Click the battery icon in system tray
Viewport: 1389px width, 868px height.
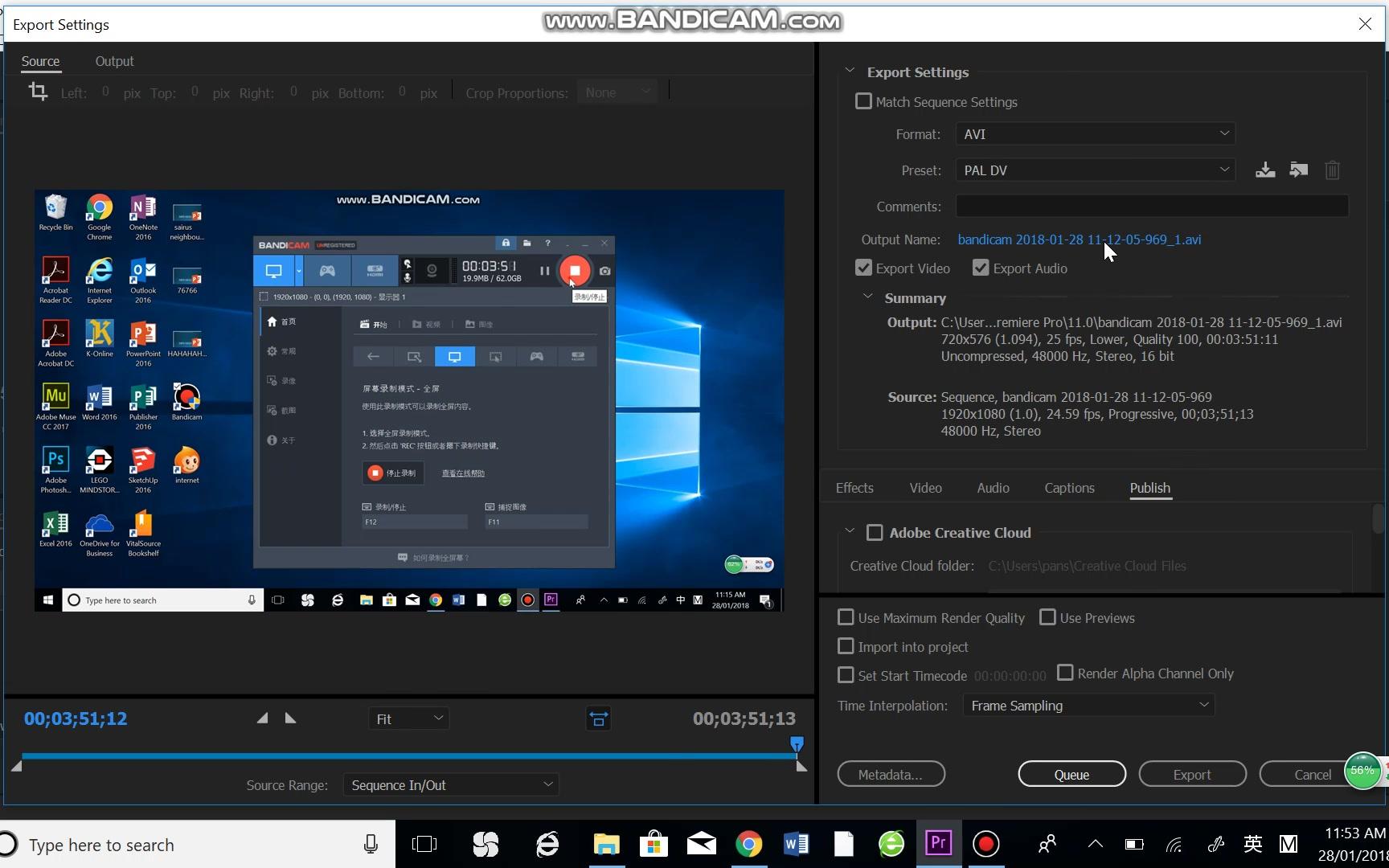tap(1134, 844)
